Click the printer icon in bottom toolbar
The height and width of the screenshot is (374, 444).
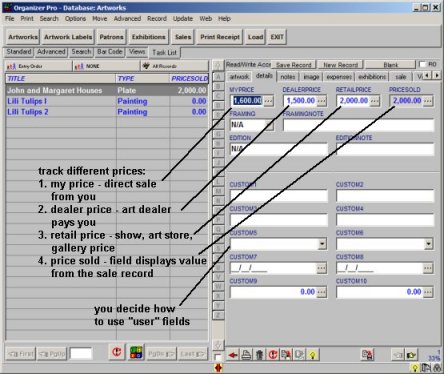coord(246,354)
